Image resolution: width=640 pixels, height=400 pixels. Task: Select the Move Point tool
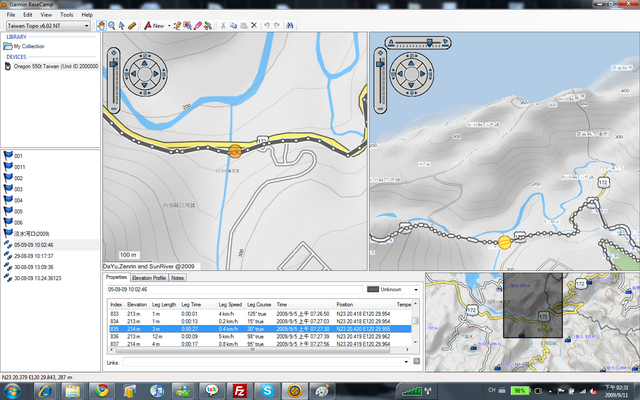pos(187,25)
